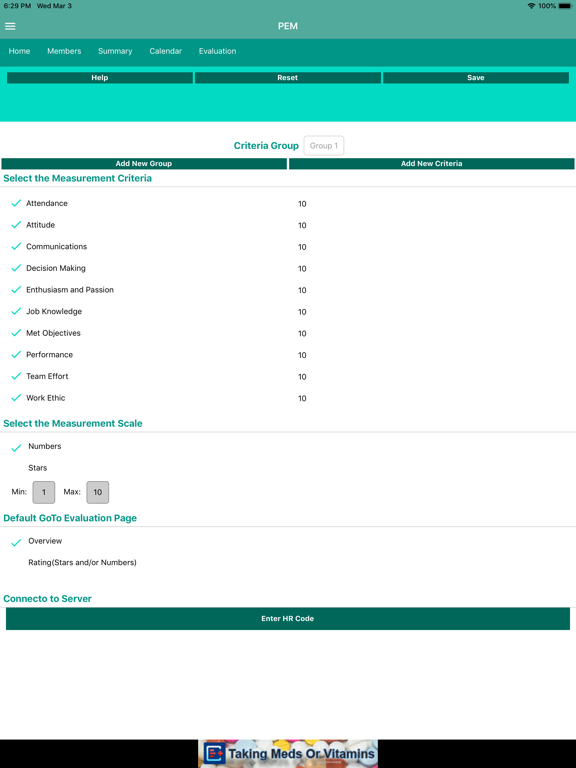Select Overview as default evaluation page
Screen dimensions: 576x768
pyautogui.click(x=45, y=541)
